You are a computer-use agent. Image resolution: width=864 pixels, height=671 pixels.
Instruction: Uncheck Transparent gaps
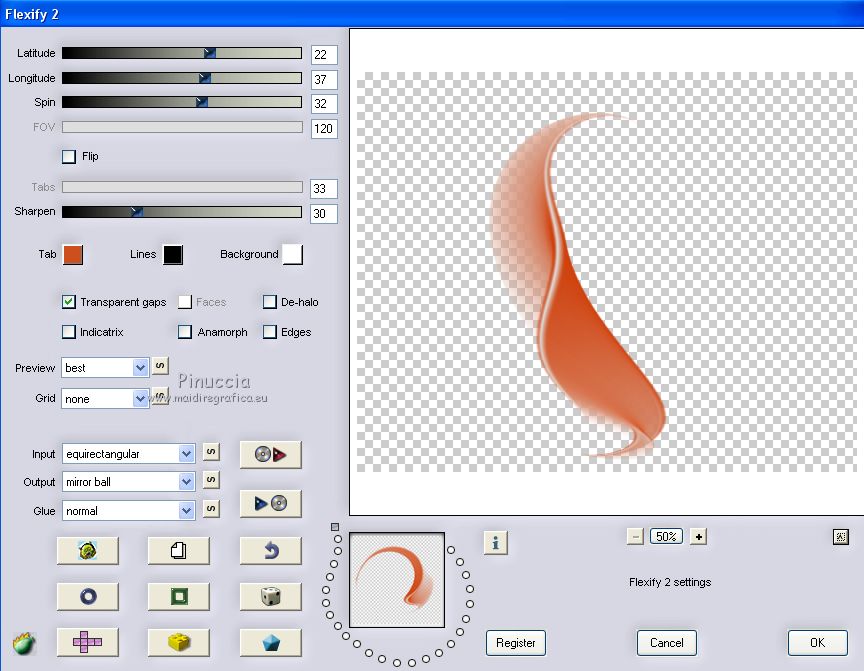click(x=69, y=302)
